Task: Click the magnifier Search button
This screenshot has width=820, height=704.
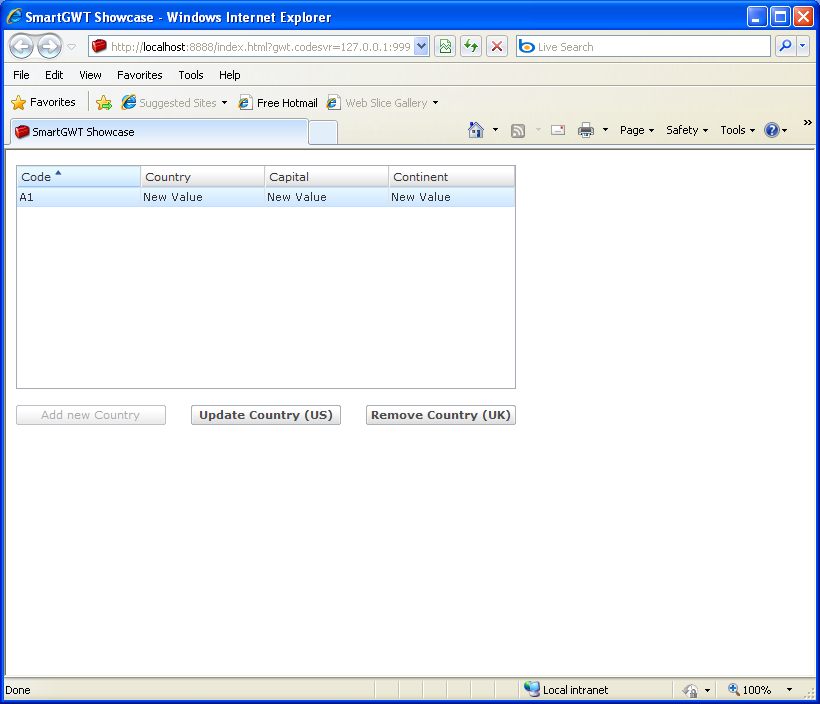Action: (785, 47)
